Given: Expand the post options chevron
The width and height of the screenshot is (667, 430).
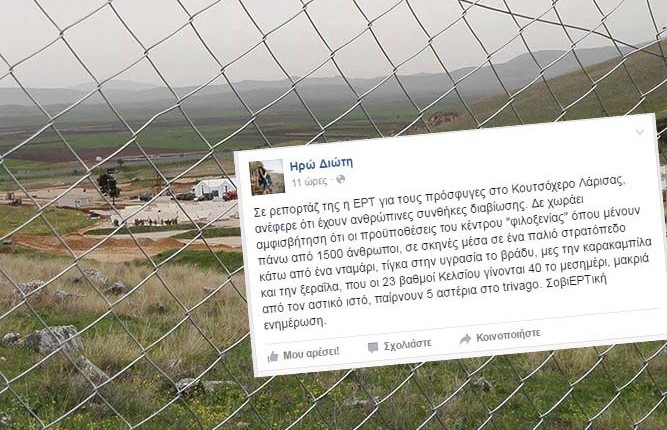Looking at the screenshot, I should click(x=640, y=132).
